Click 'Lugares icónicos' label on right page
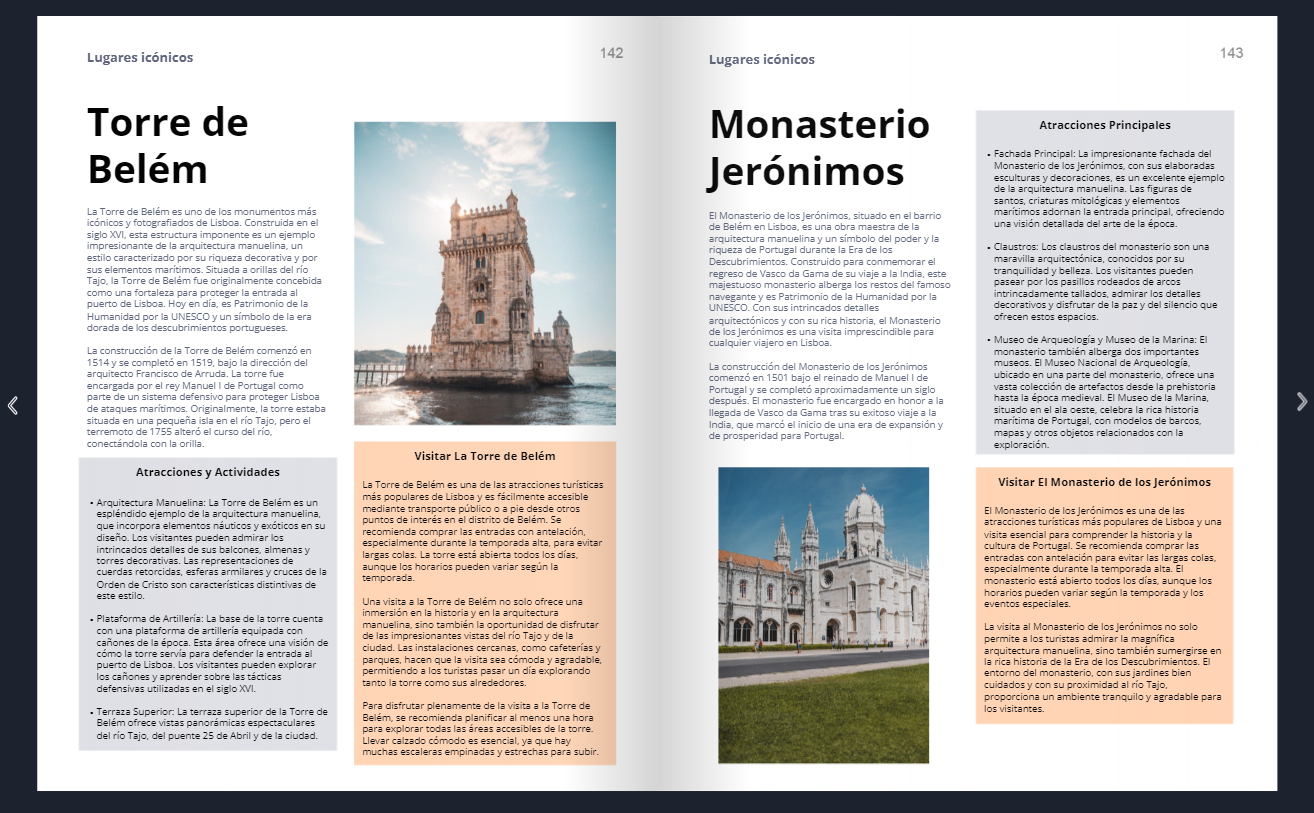The height and width of the screenshot is (813, 1314). (x=762, y=59)
